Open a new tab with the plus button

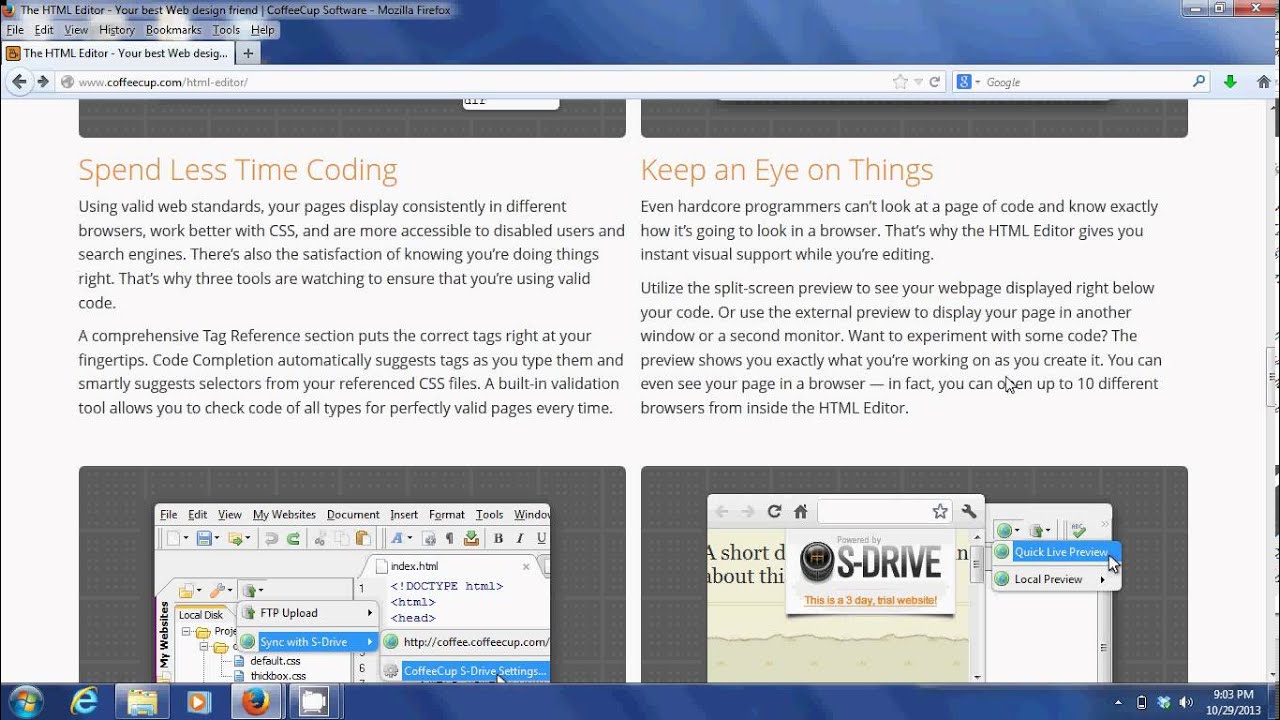tap(248, 53)
